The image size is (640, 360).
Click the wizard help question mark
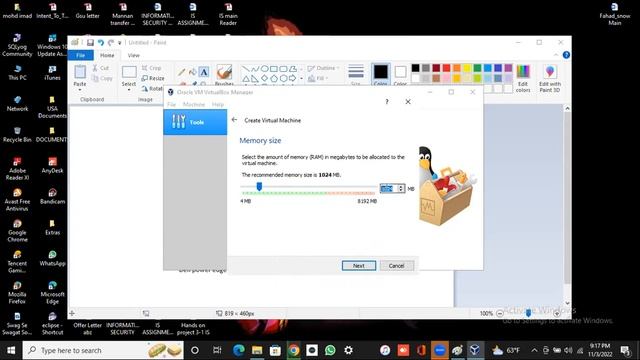[x=387, y=102]
